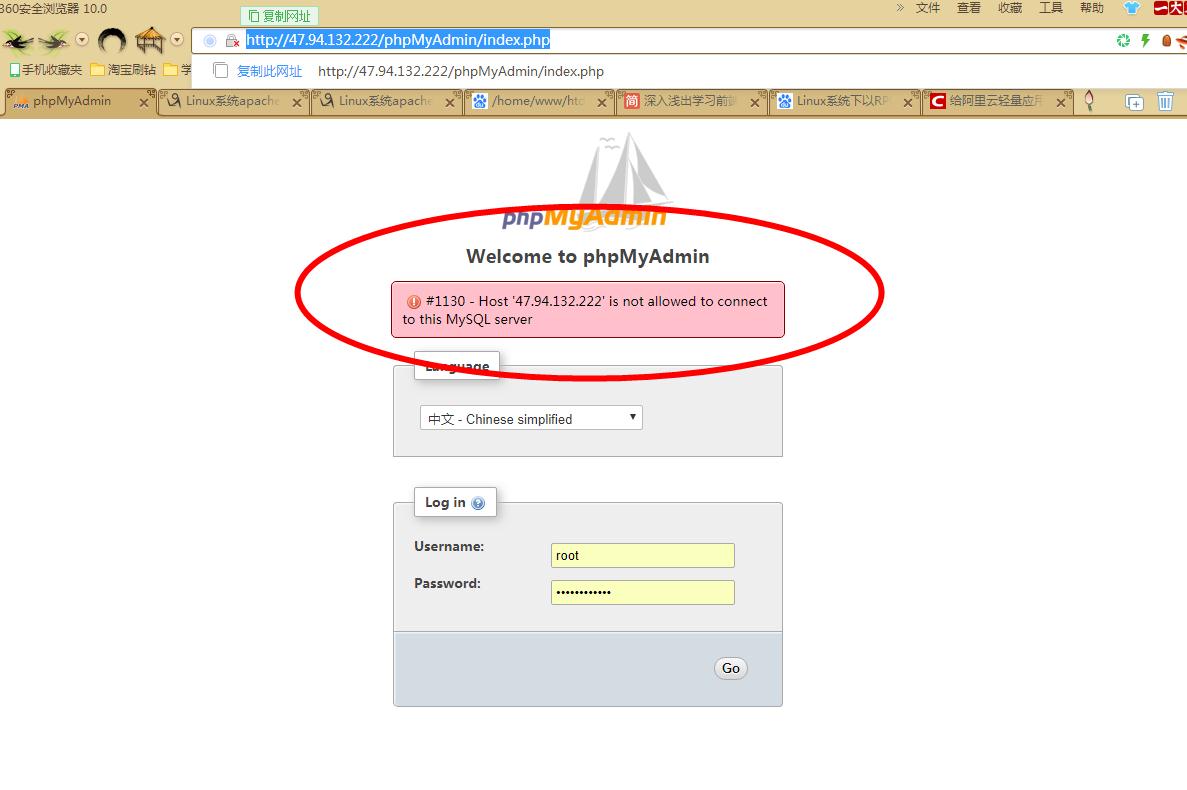Click the ink circle refresh icon
The width and height of the screenshot is (1187, 790).
click(113, 41)
